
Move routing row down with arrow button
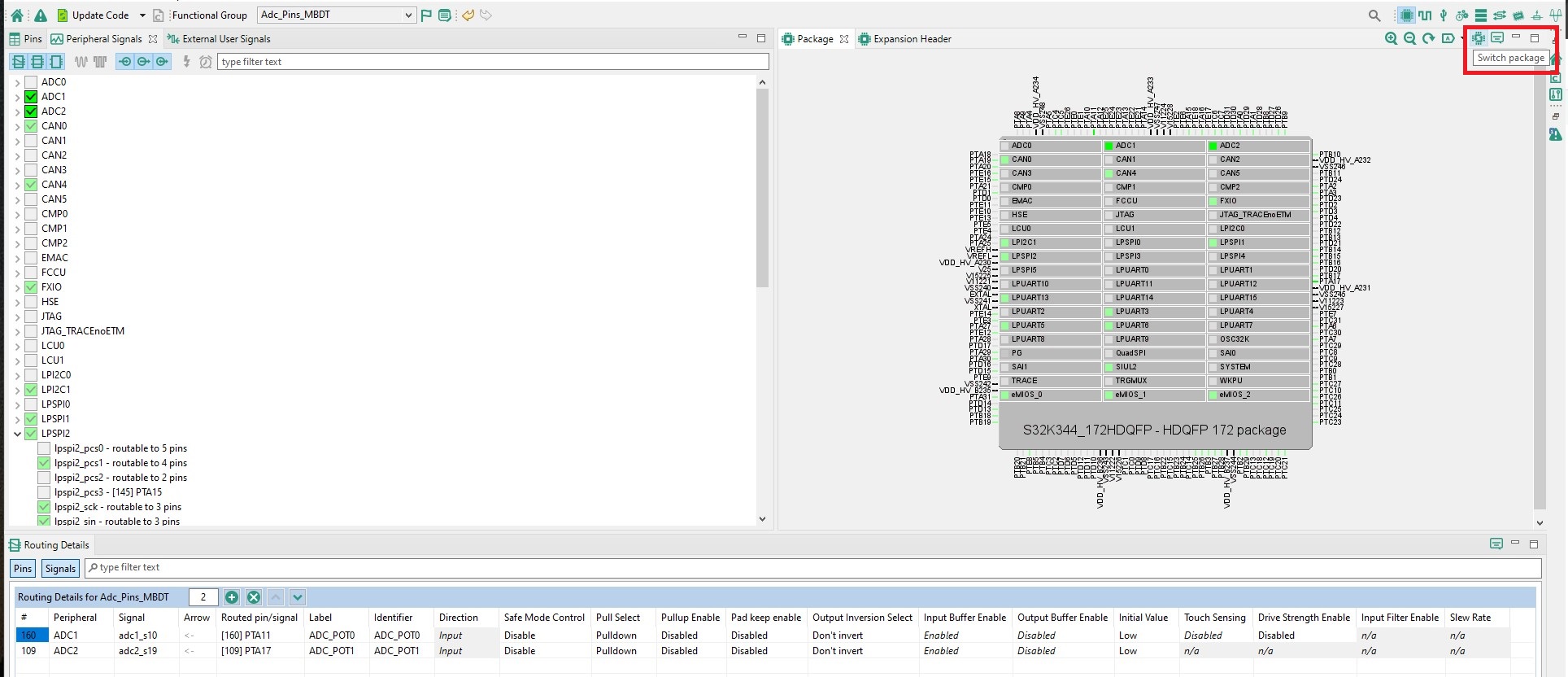(x=298, y=597)
